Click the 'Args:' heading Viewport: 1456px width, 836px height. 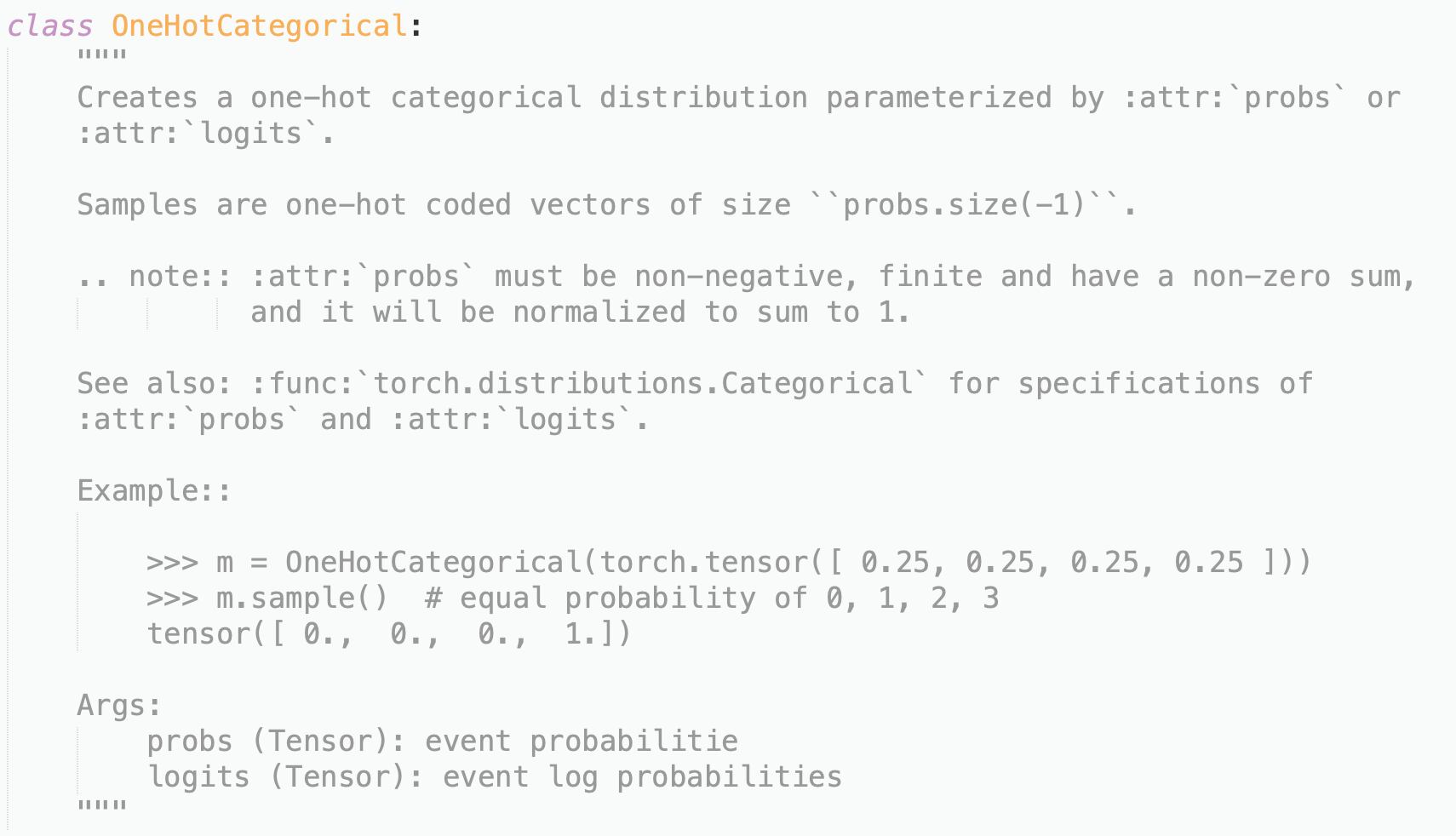(119, 705)
